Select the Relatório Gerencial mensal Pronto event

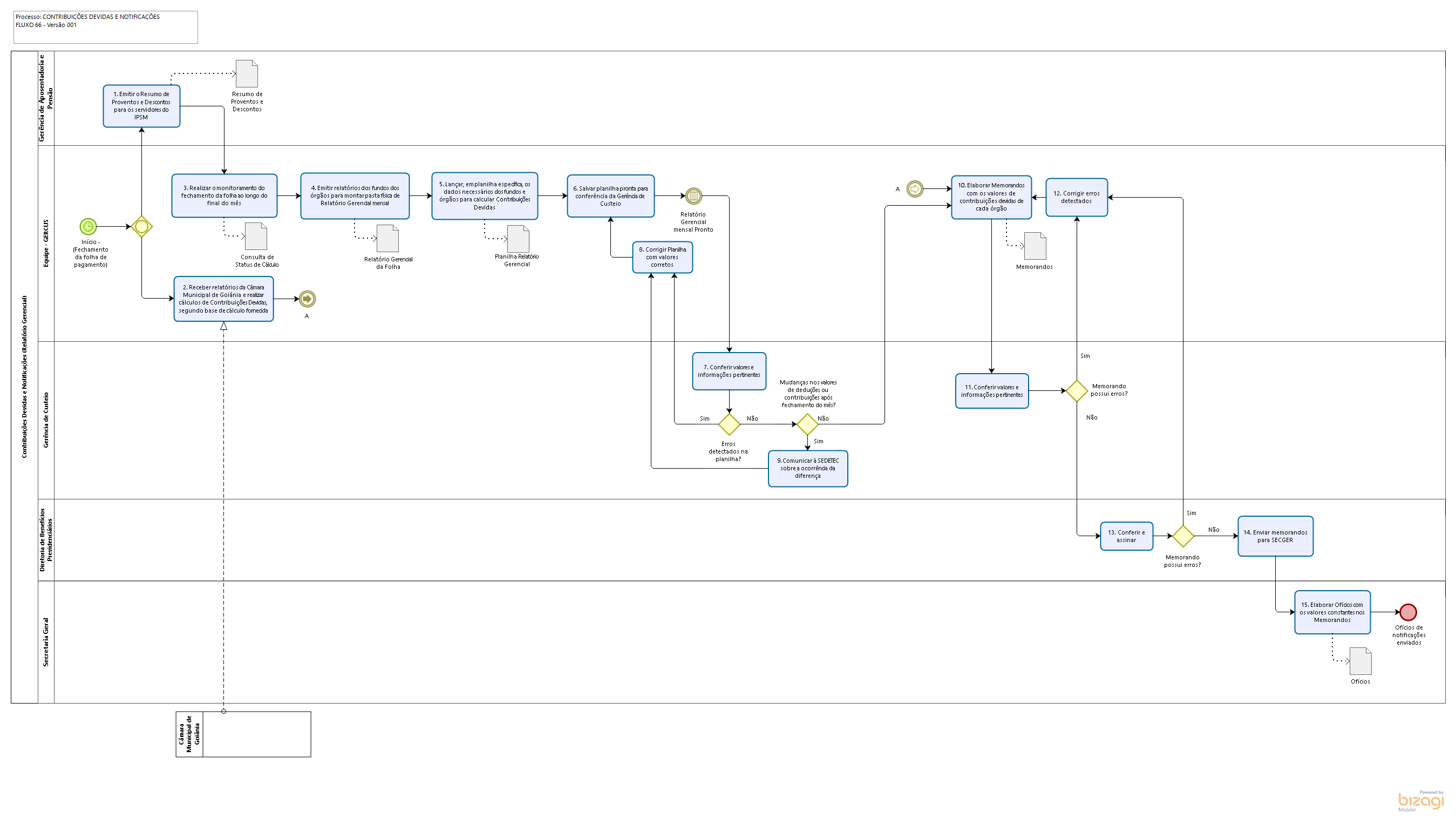coord(693,197)
